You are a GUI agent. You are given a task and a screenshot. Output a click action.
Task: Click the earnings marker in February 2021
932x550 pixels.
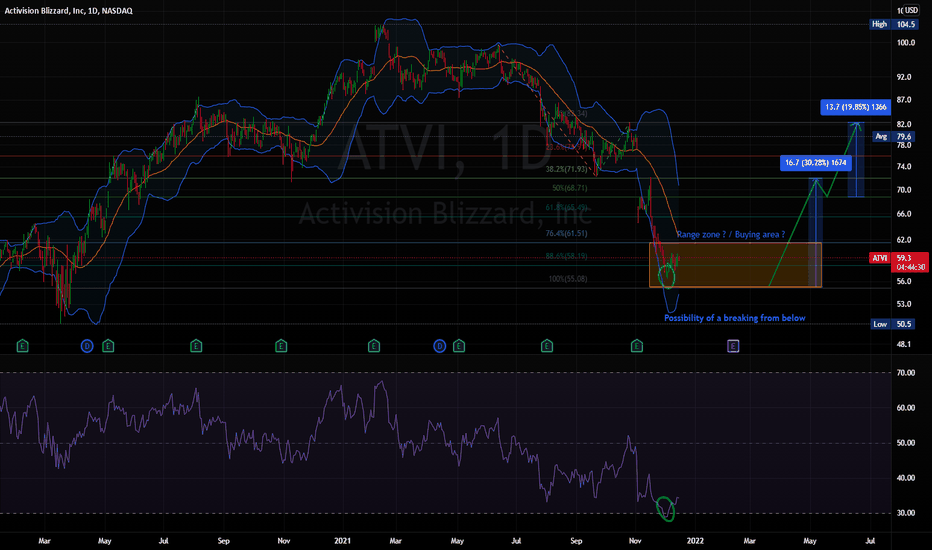(x=374, y=345)
